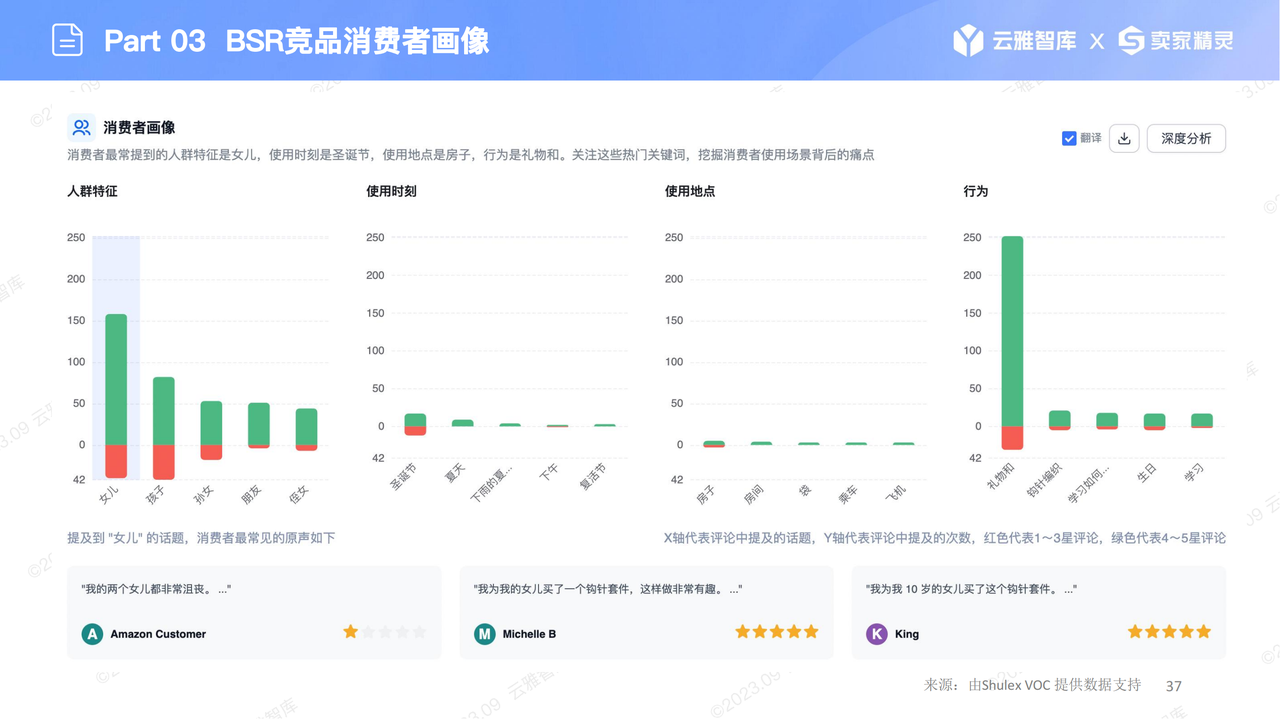Click the 下午 axis label
Image resolution: width=1280 pixels, height=719 pixels.
point(549,473)
